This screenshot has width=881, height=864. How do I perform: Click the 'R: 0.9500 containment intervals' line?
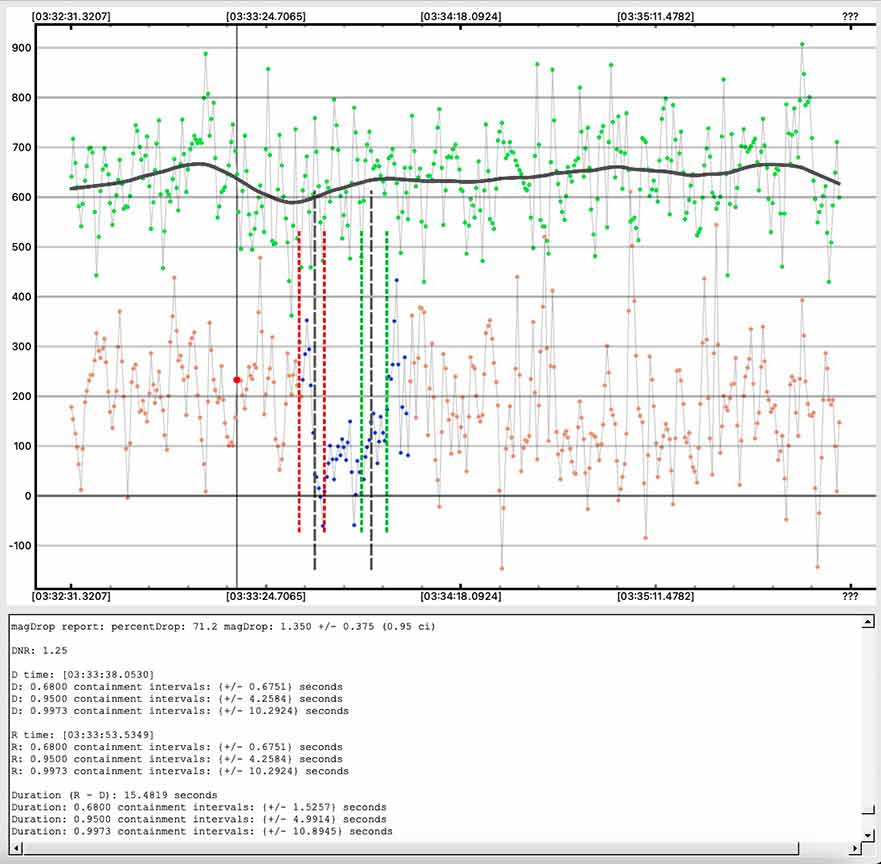pos(177,759)
